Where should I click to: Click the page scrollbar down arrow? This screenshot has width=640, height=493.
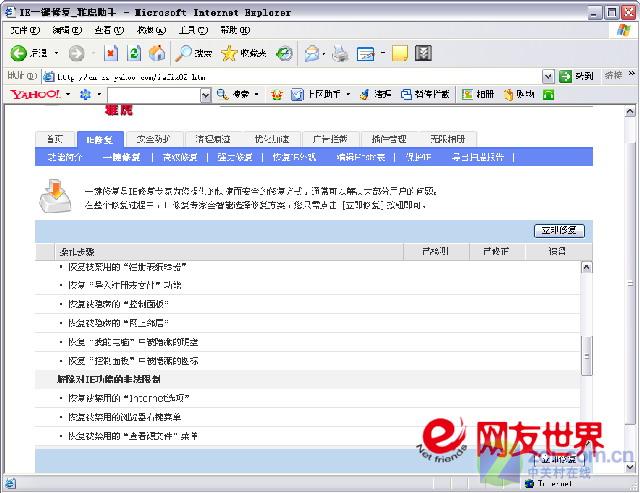tap(630, 467)
